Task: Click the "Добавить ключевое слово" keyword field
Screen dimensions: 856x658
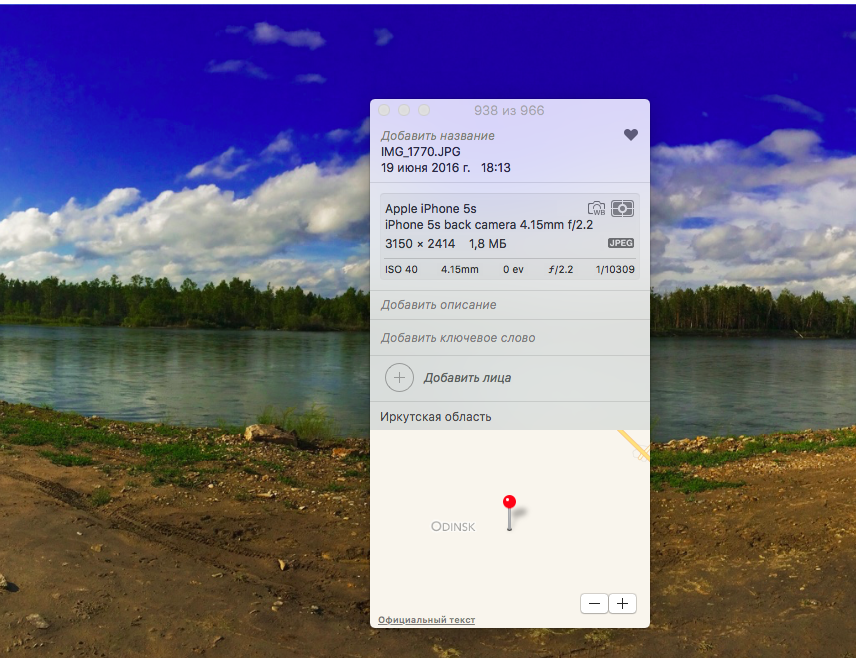Action: point(458,338)
